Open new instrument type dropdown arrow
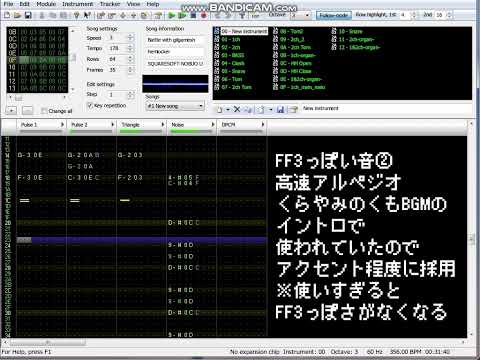Image resolution: width=480 pixels, height=360 pixels. click(228, 109)
